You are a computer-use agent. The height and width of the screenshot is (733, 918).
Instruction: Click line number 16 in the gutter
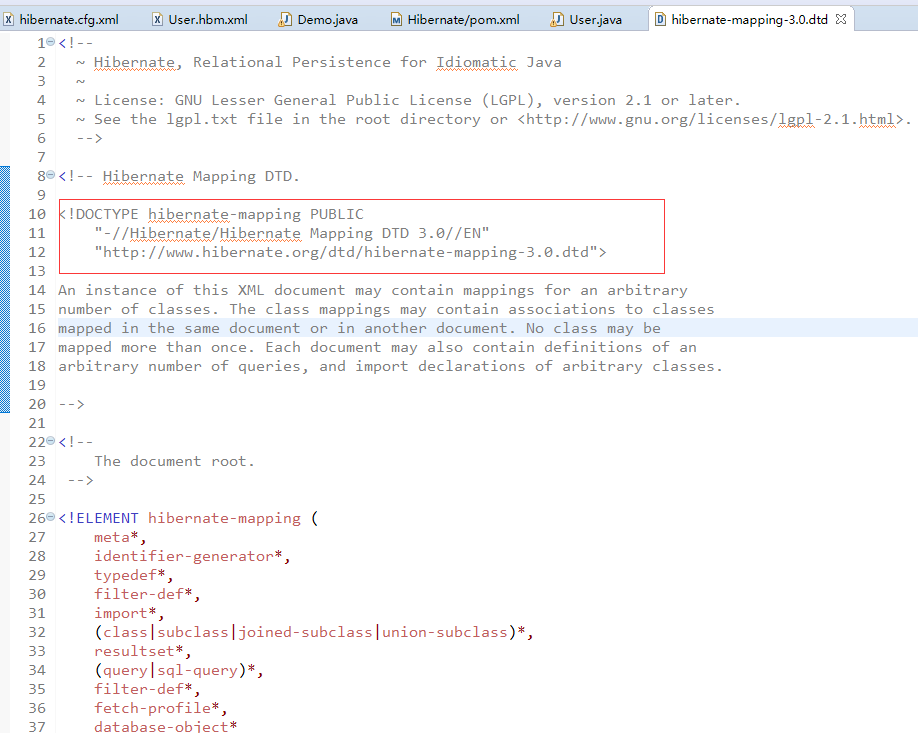(37, 328)
